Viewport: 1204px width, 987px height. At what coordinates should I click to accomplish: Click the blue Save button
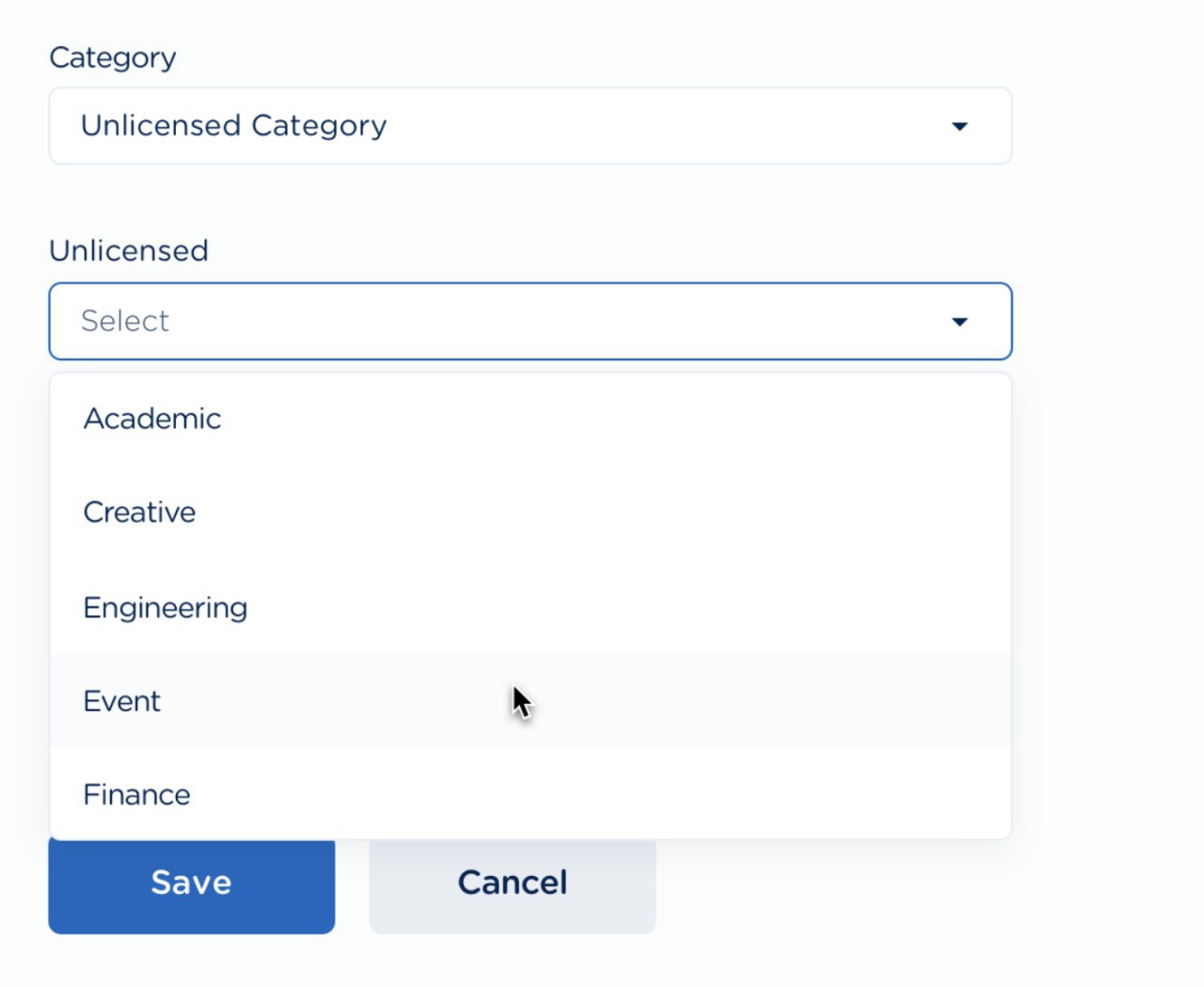tap(192, 884)
